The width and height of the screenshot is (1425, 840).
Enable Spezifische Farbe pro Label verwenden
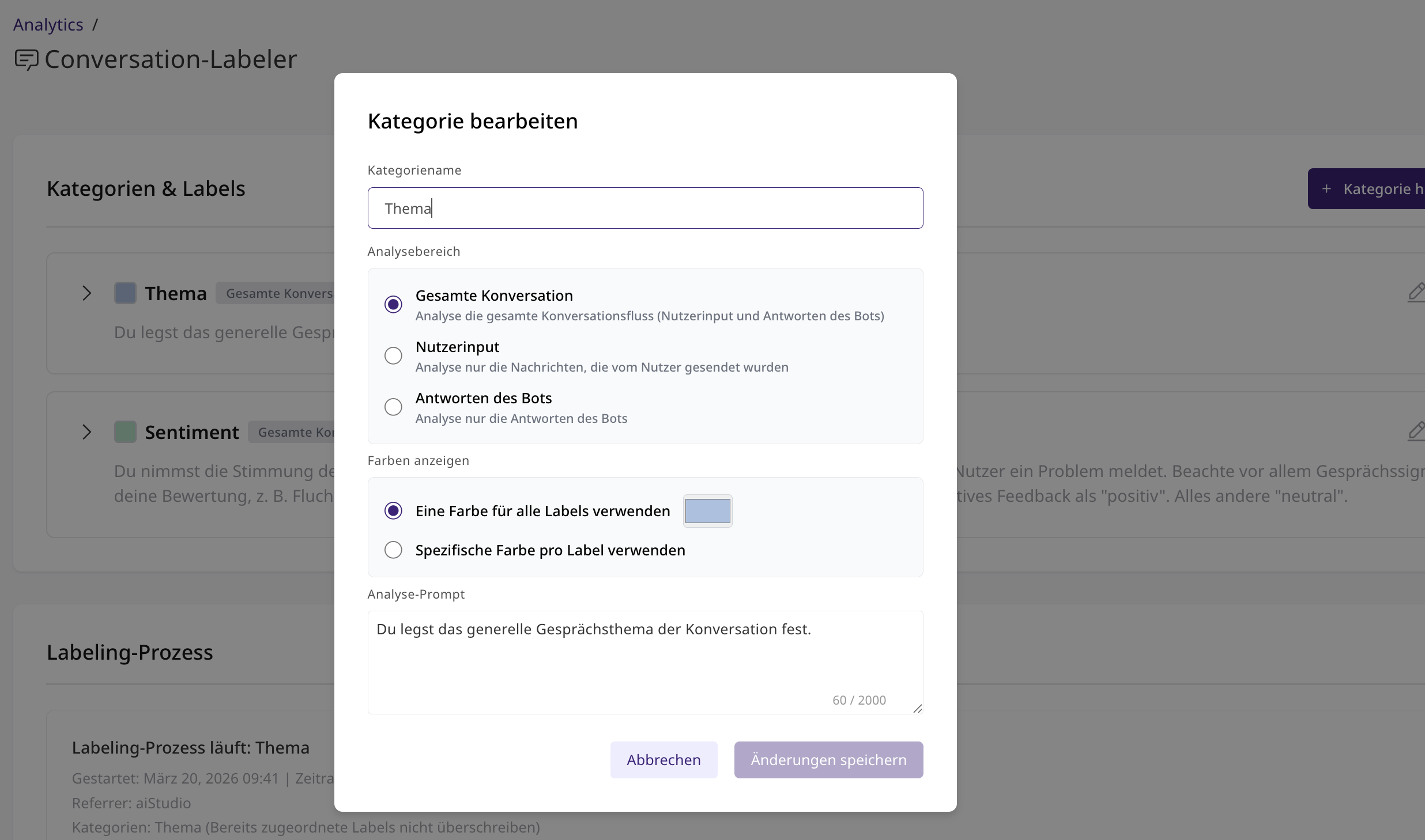pos(393,550)
